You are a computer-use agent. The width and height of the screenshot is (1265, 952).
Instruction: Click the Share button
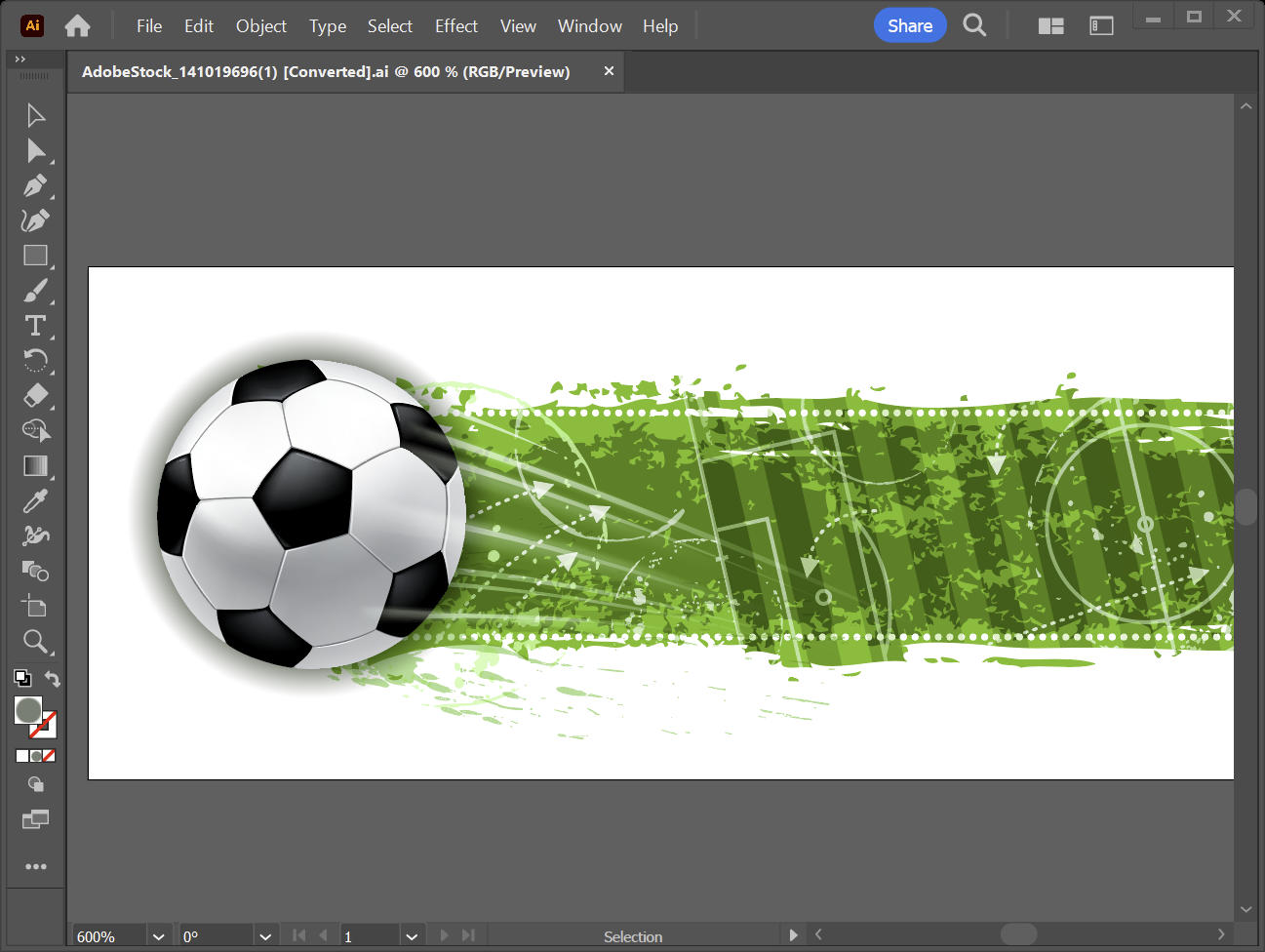[910, 25]
